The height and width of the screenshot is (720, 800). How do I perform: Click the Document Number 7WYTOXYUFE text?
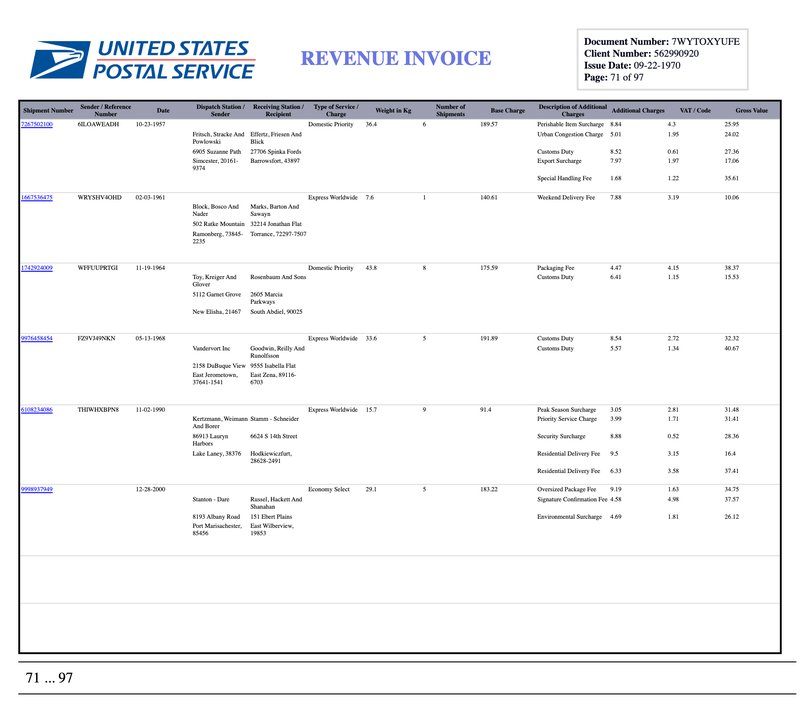click(x=661, y=40)
